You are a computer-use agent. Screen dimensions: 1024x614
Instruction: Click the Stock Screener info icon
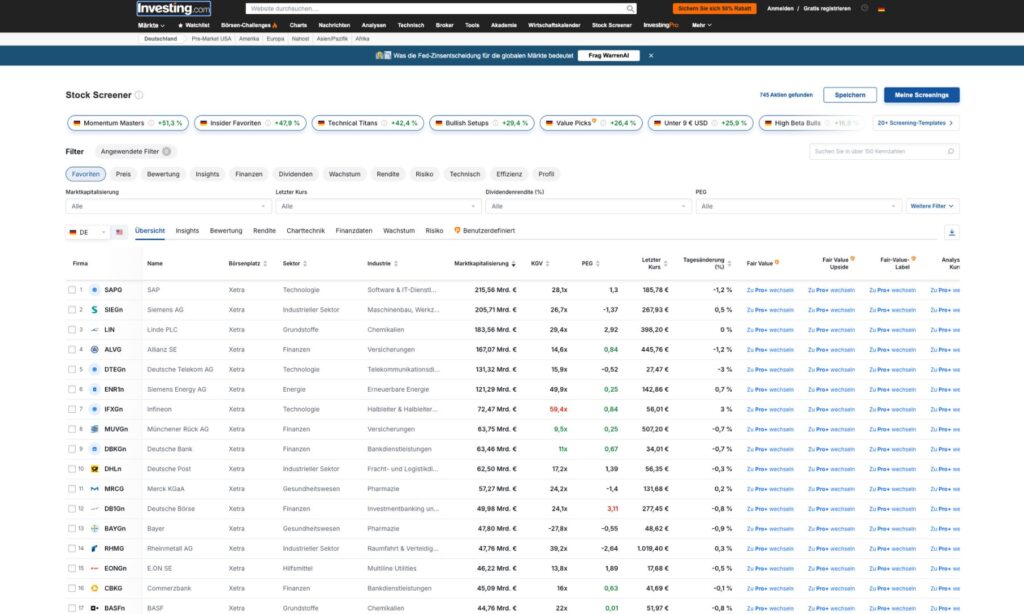pyautogui.click(x=138, y=95)
